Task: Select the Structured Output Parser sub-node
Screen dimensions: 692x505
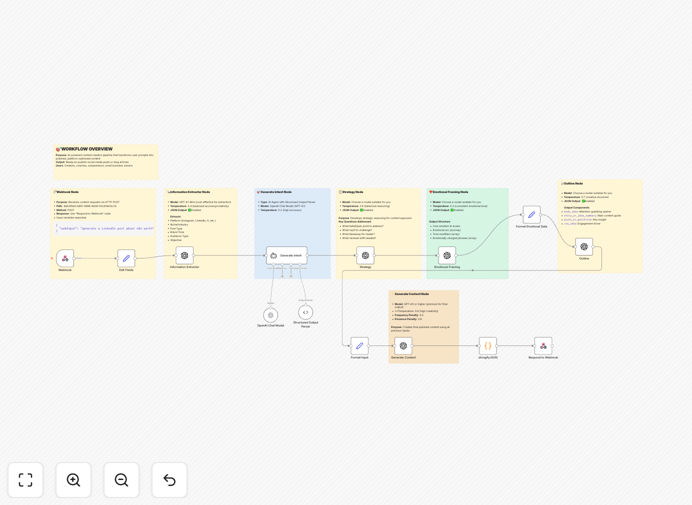Action: (x=305, y=312)
